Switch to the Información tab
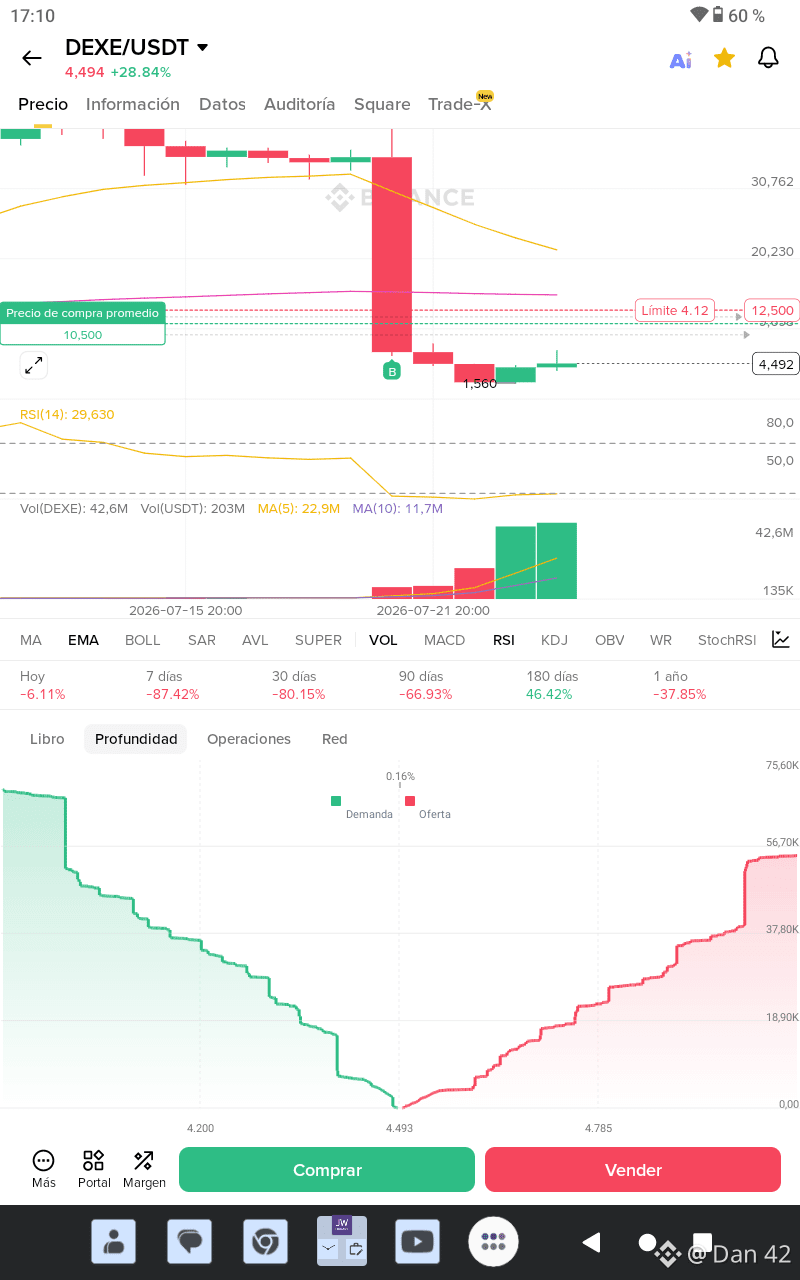Image resolution: width=800 pixels, height=1280 pixels. click(133, 104)
